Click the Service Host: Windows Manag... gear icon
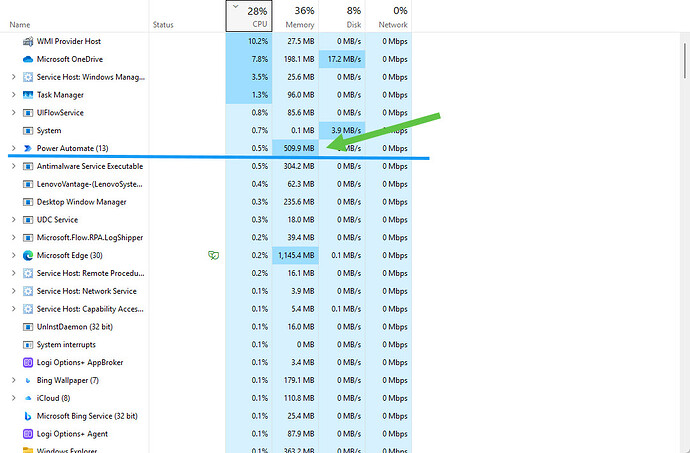The image size is (690, 453). (28, 77)
